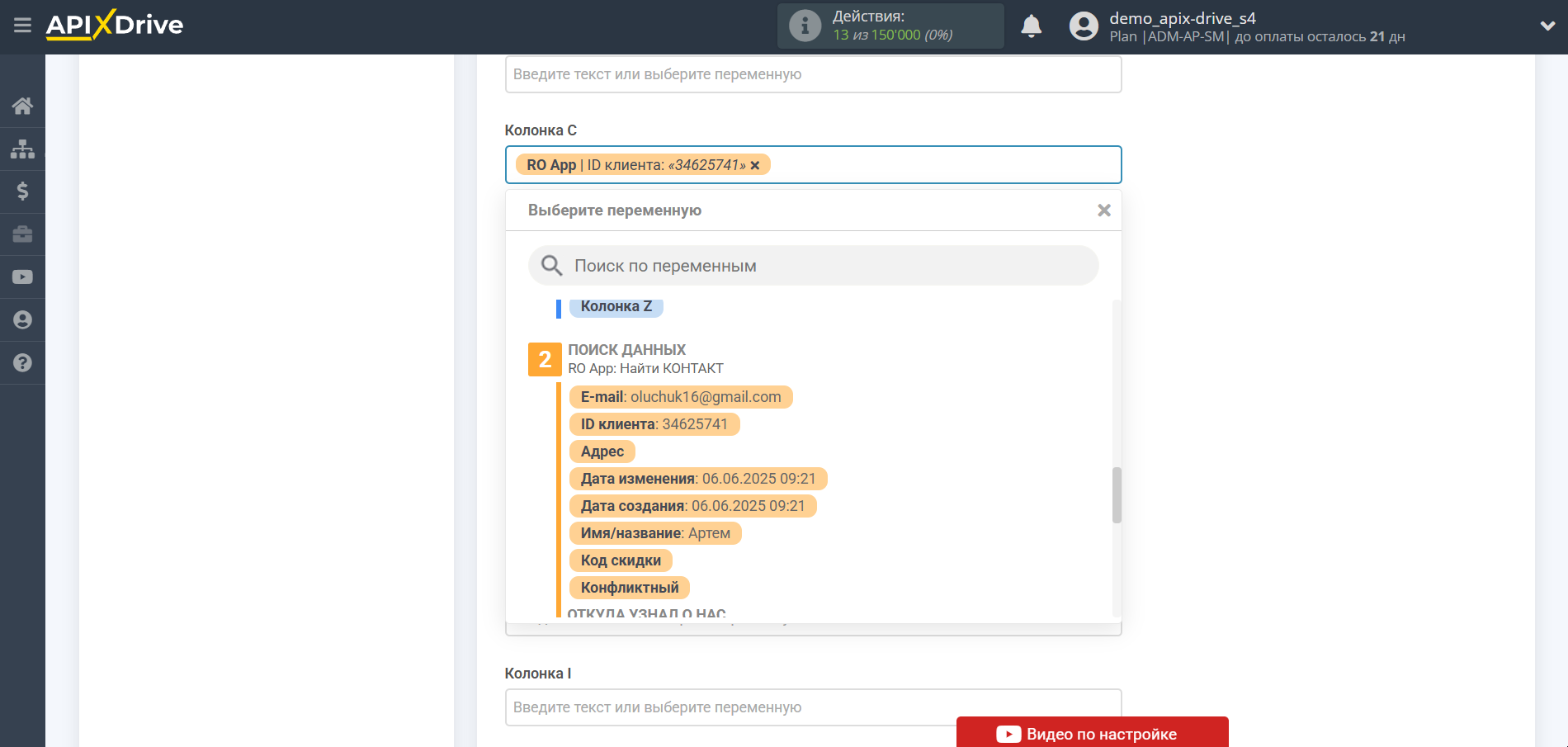
Task: Remove the ID клиента tag from Колонка C
Action: [x=755, y=165]
